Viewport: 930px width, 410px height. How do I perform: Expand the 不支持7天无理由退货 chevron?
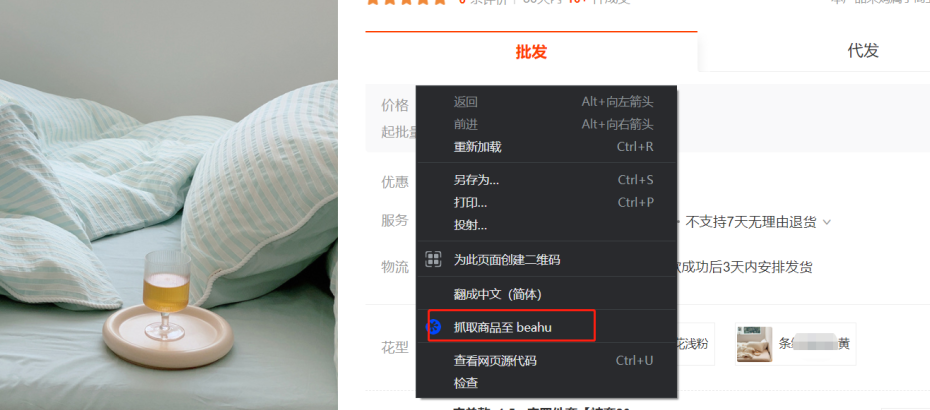(x=827, y=223)
